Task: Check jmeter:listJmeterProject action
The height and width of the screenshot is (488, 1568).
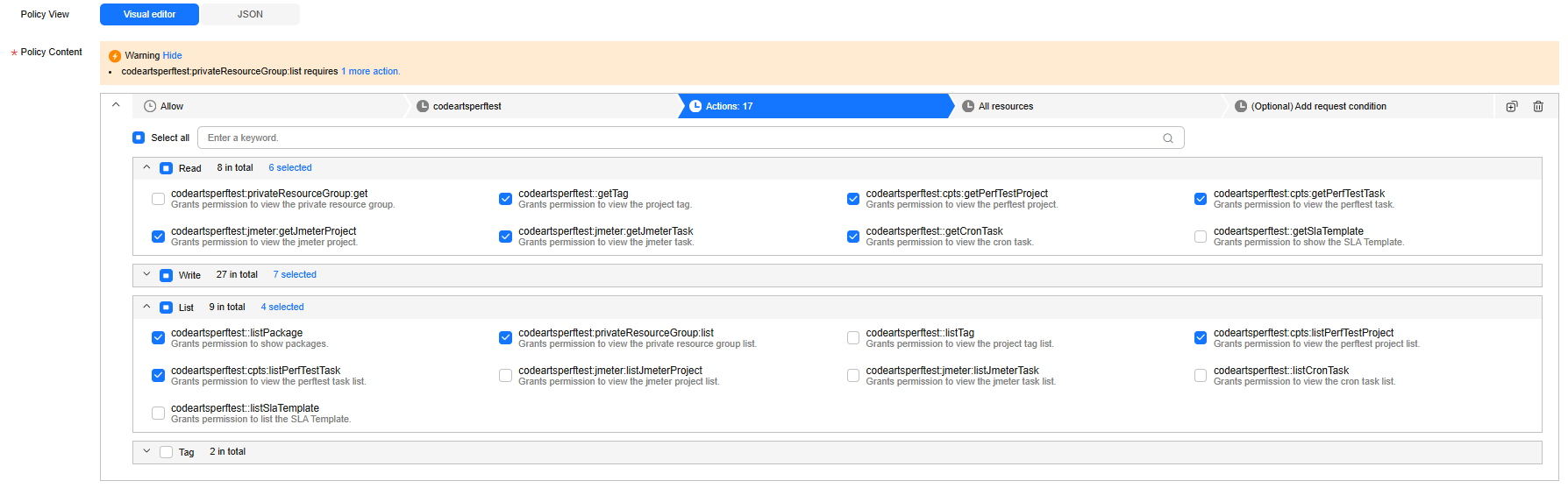Action: coord(505,376)
